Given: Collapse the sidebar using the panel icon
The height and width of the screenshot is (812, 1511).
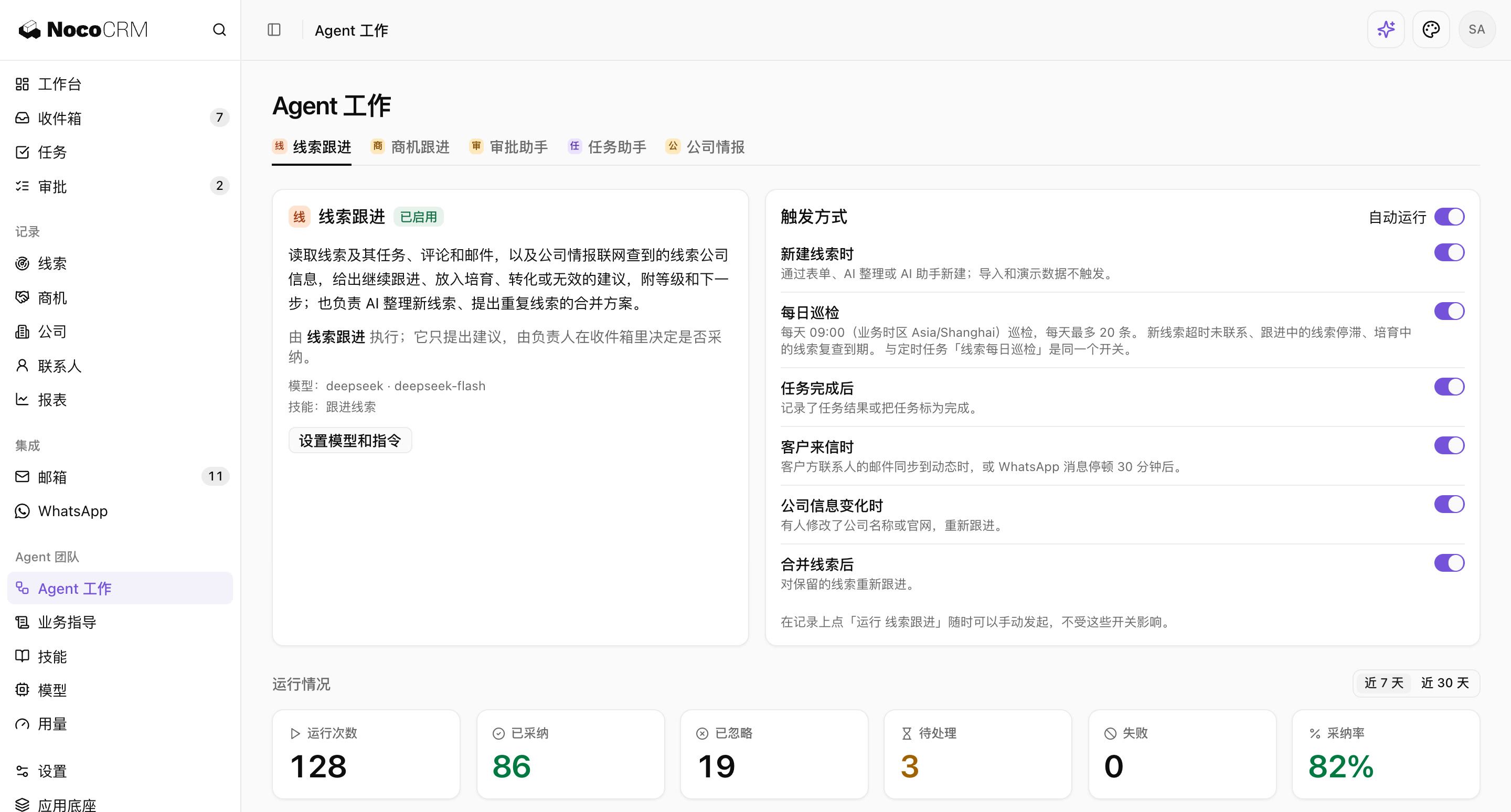Looking at the screenshot, I should pyautogui.click(x=274, y=30).
